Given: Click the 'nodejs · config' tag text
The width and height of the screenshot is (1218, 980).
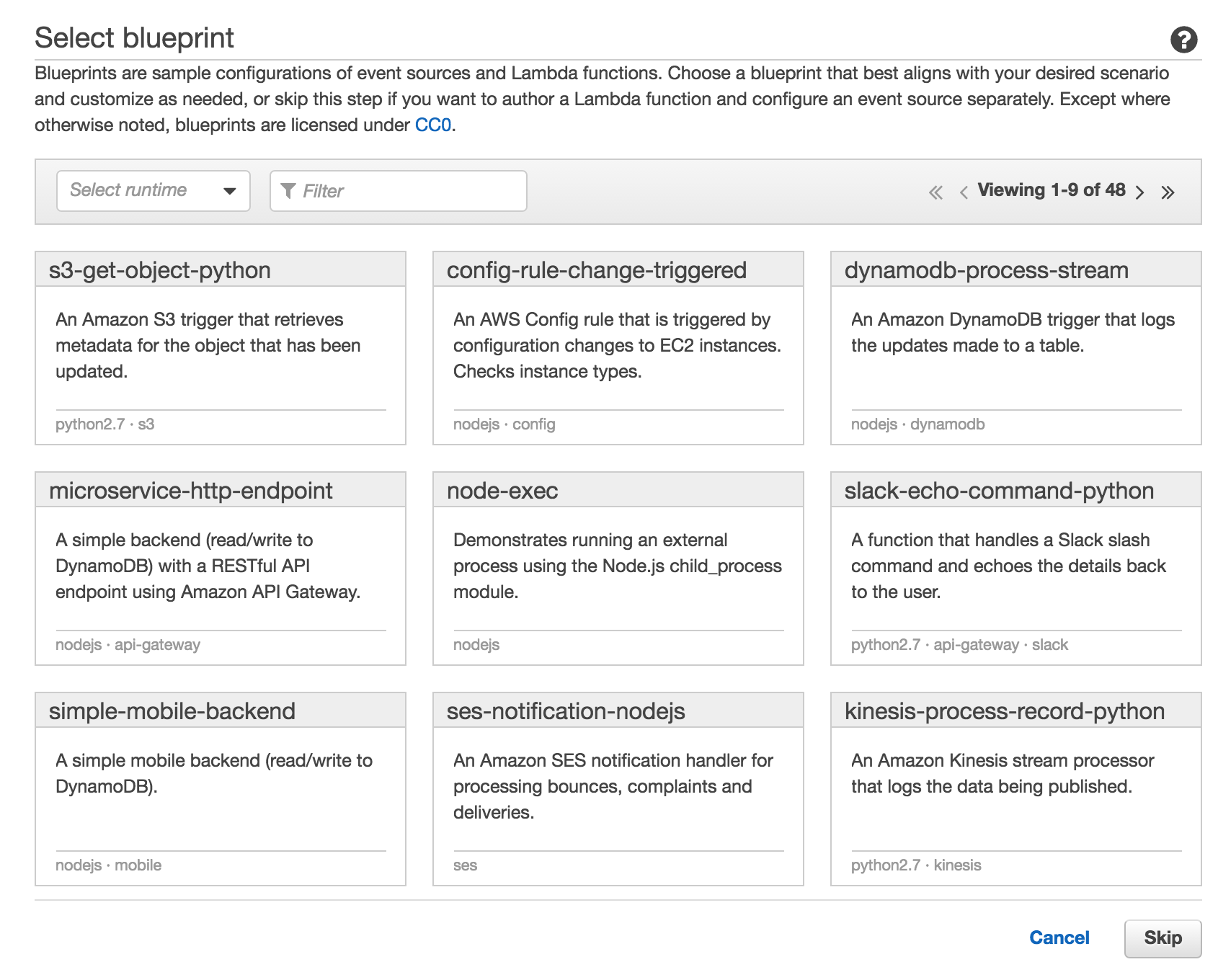Looking at the screenshot, I should click(x=504, y=424).
